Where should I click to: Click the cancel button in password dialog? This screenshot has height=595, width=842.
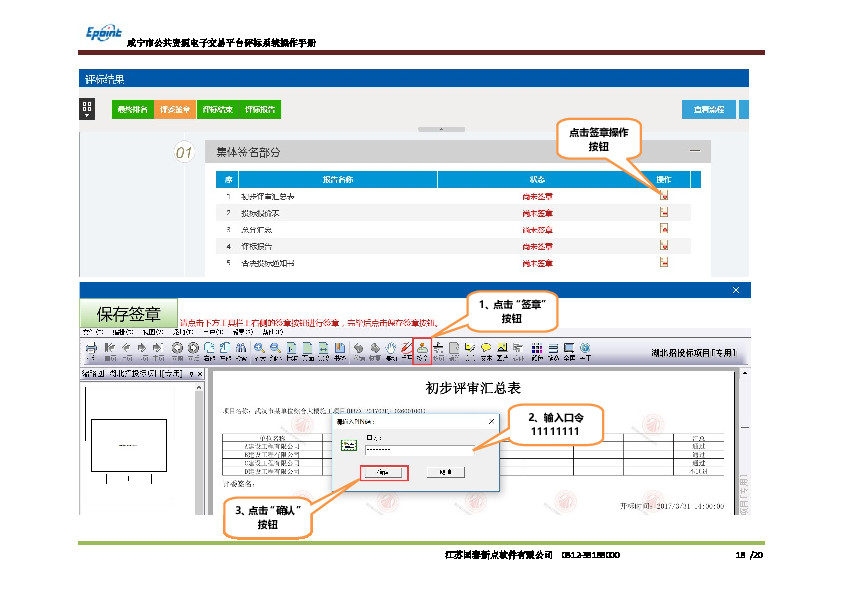tap(445, 471)
